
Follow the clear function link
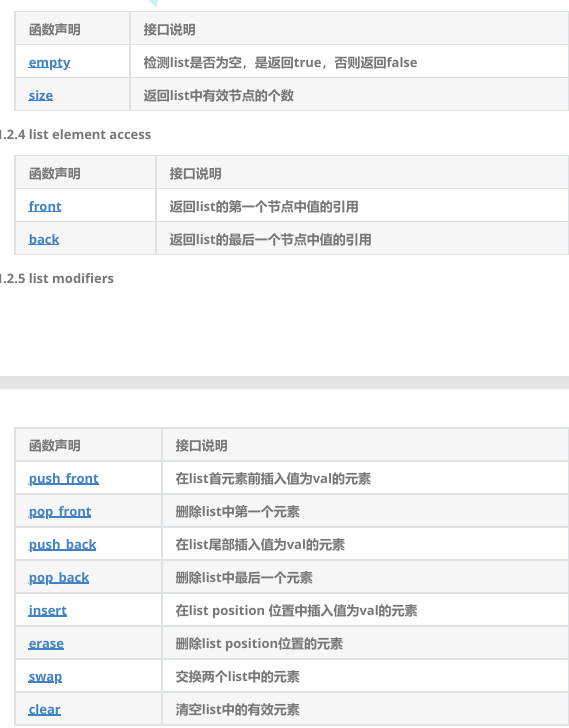click(x=45, y=709)
